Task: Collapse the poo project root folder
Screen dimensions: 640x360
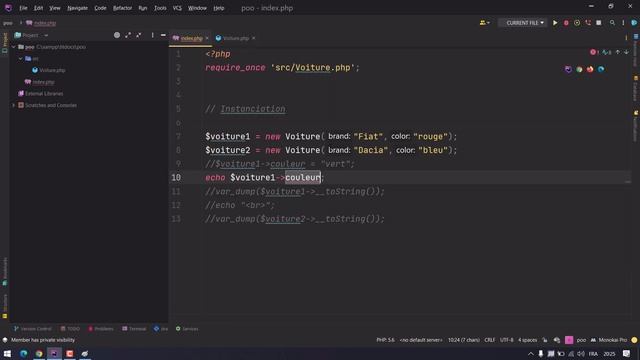Action: point(13,47)
